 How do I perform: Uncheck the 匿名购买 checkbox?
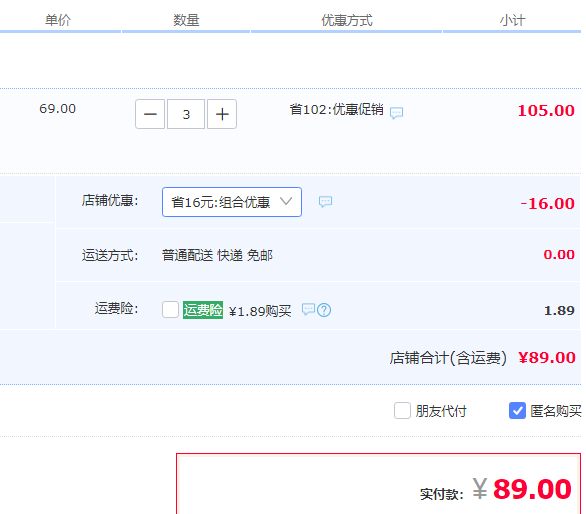coord(517,410)
